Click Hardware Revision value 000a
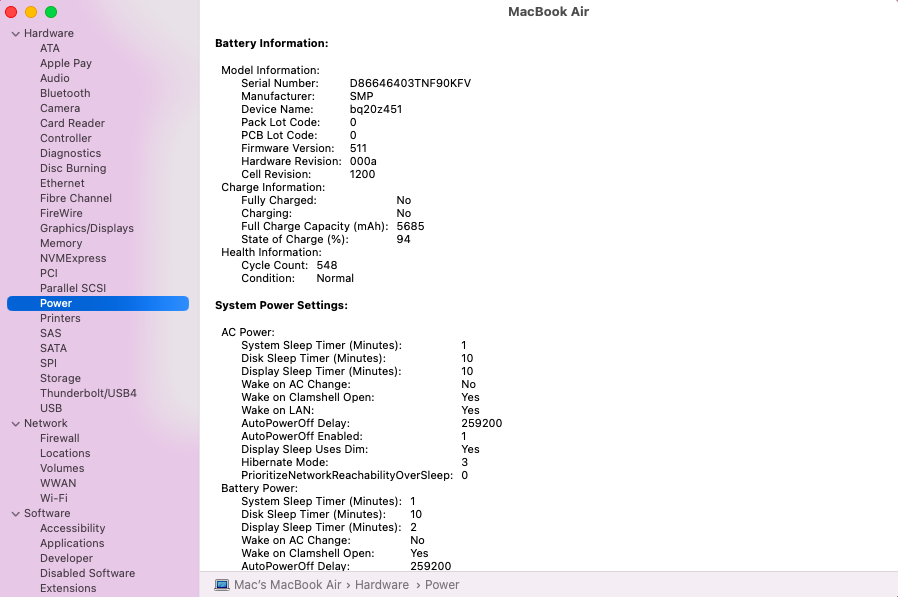The height and width of the screenshot is (597, 898). tap(363, 161)
